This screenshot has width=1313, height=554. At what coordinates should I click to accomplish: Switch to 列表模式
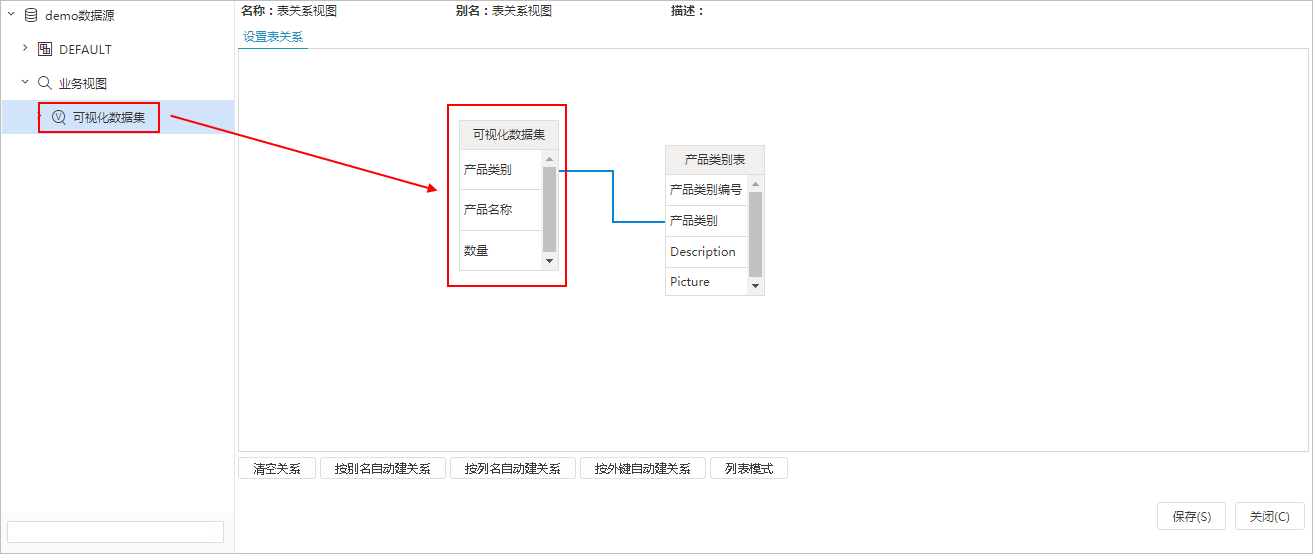click(749, 468)
